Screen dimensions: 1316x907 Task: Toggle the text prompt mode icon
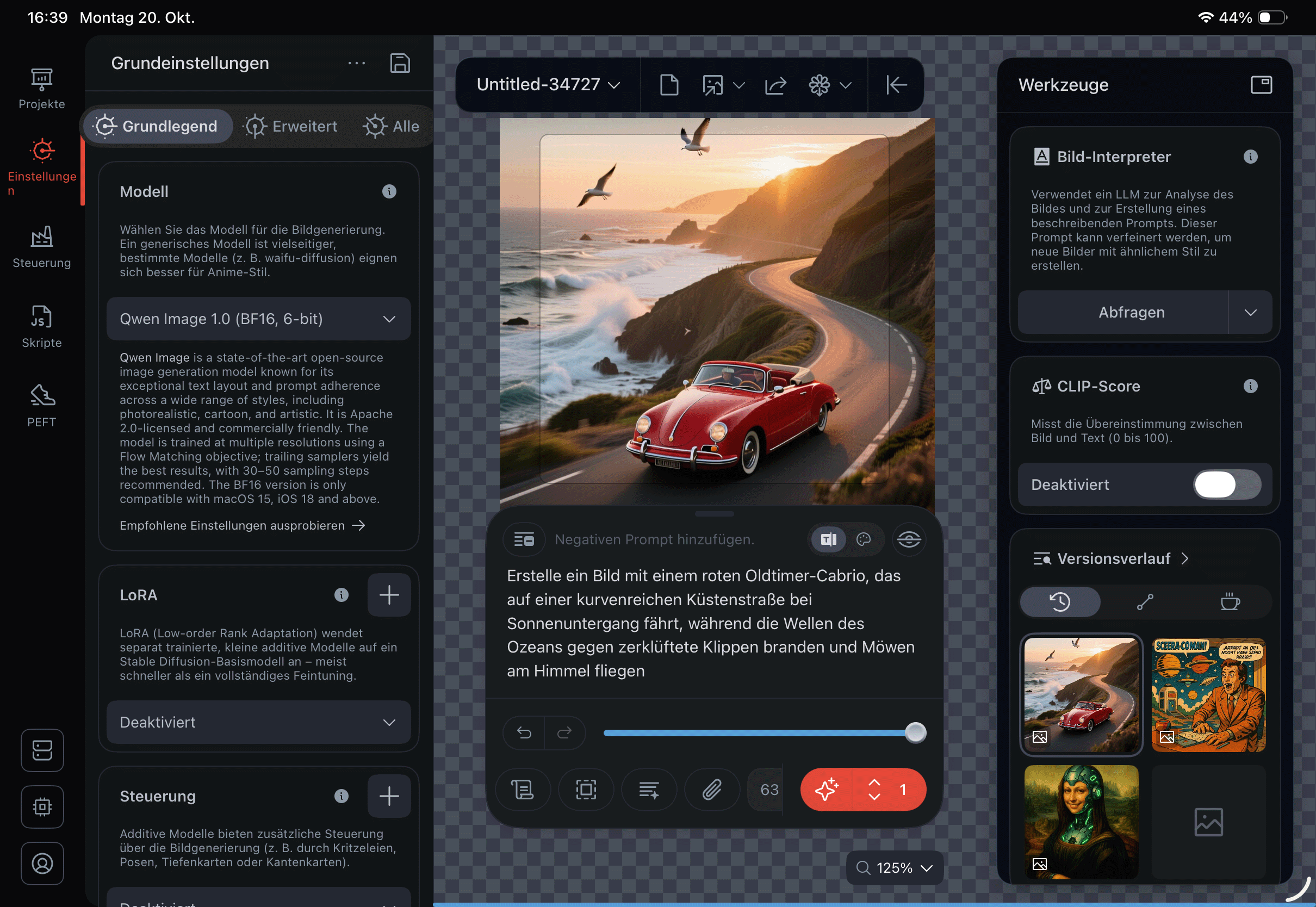click(x=828, y=539)
